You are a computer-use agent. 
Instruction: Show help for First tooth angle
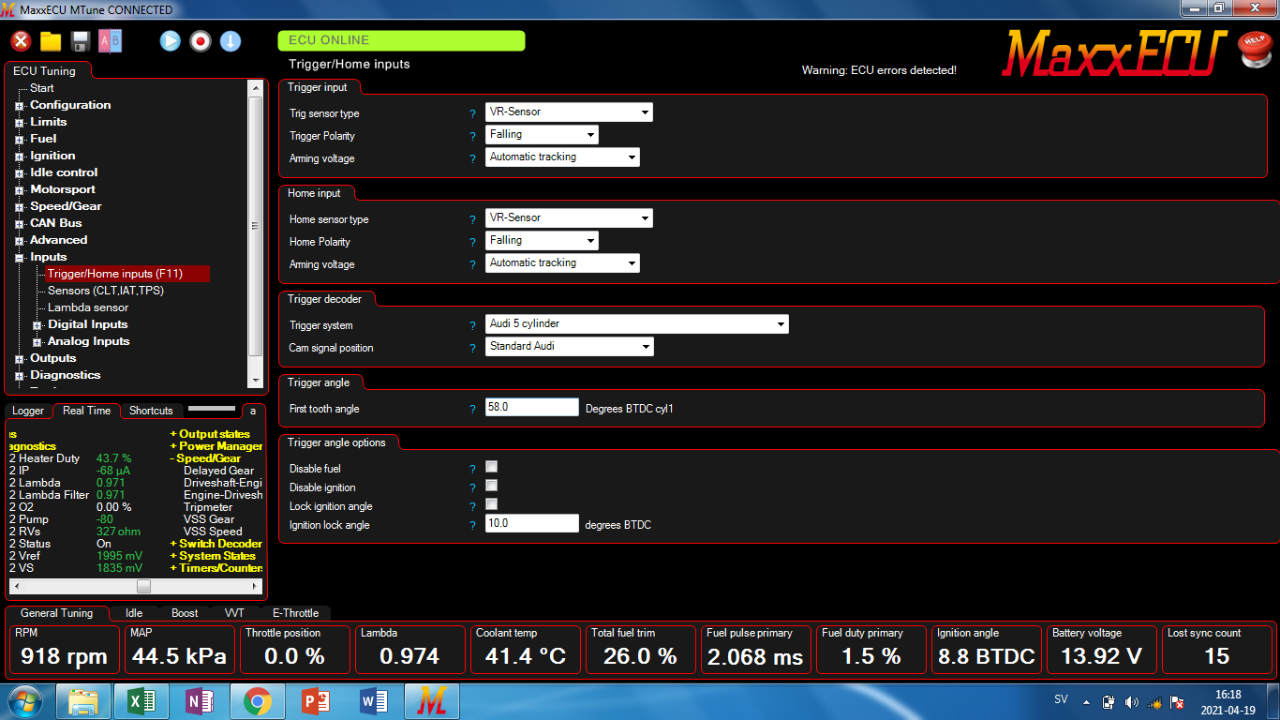pyautogui.click(x=473, y=409)
